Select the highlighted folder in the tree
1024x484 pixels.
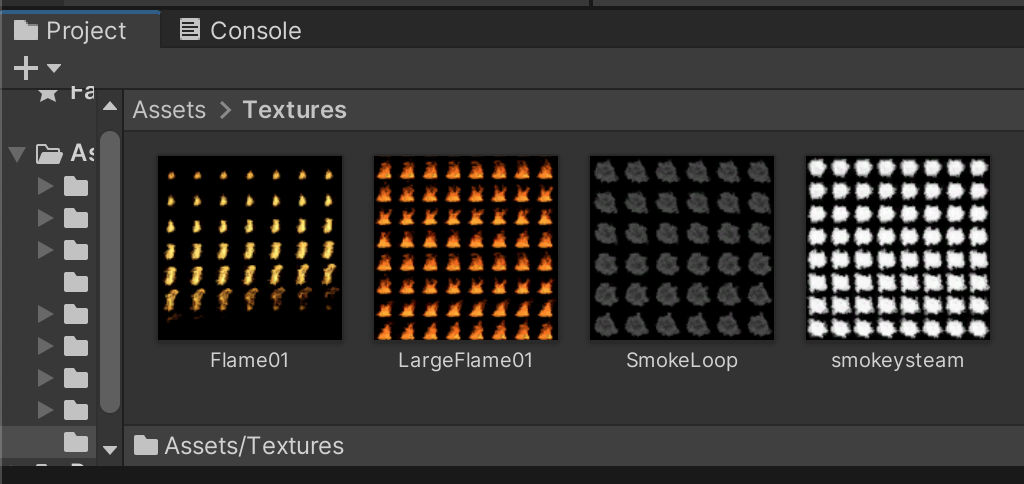(76, 441)
